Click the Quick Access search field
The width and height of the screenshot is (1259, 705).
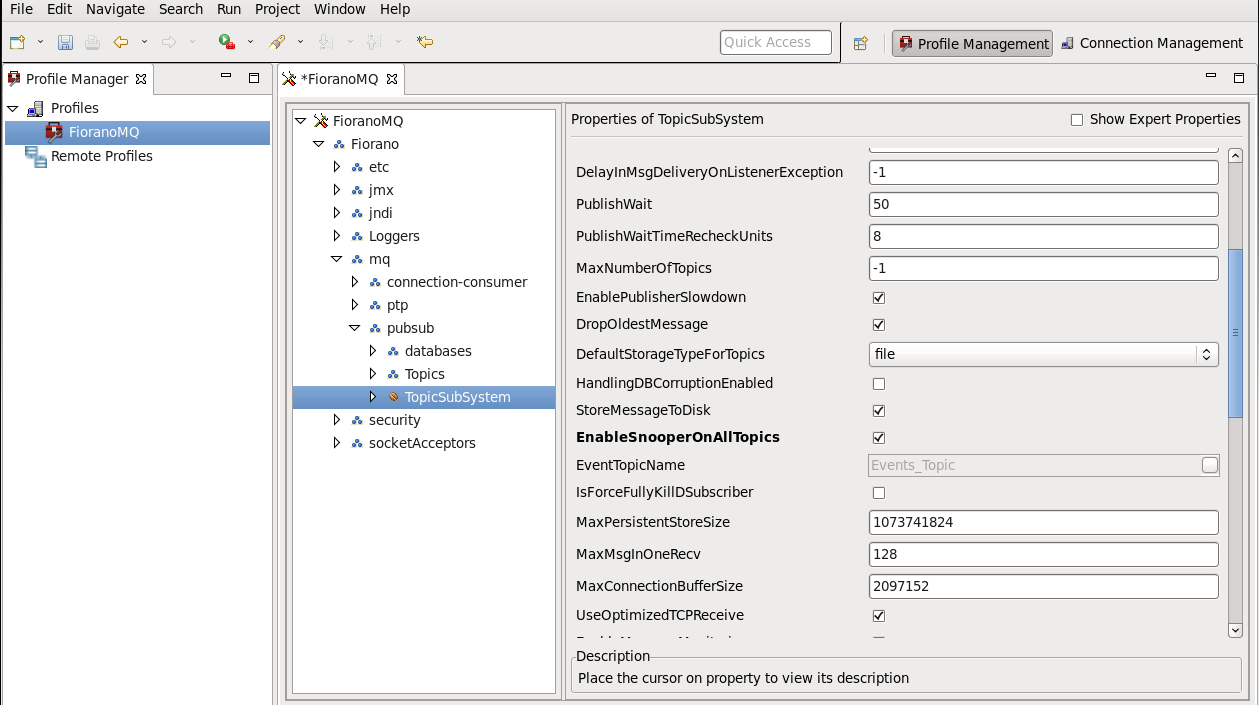tap(776, 42)
